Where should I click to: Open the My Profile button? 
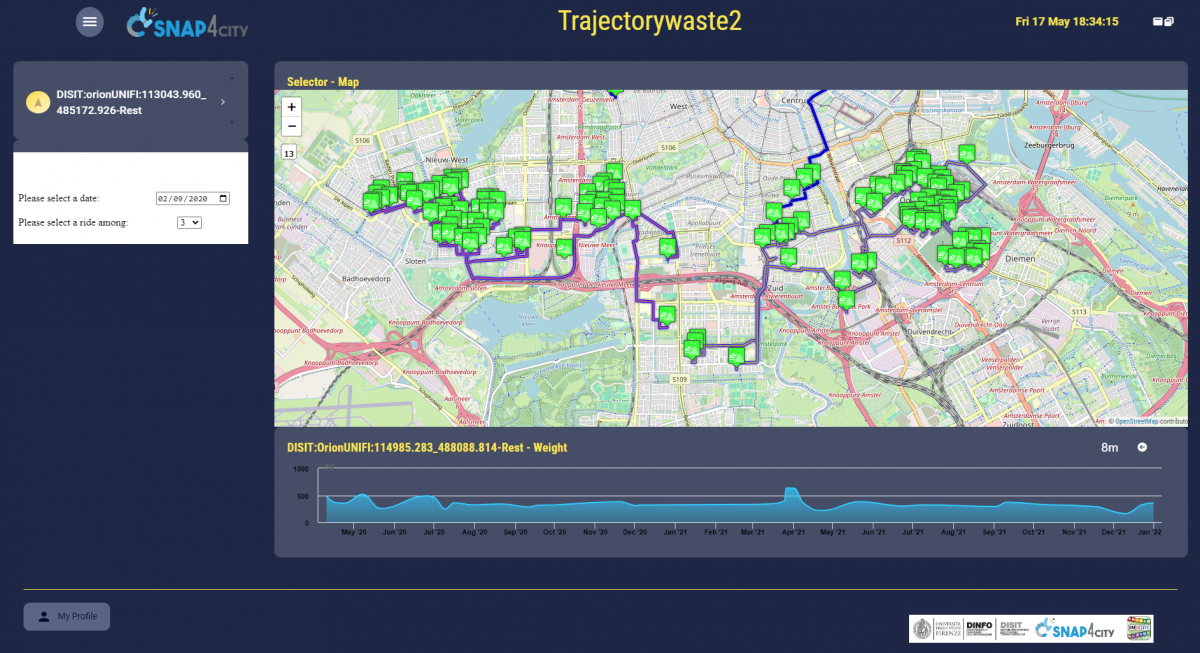coord(67,616)
